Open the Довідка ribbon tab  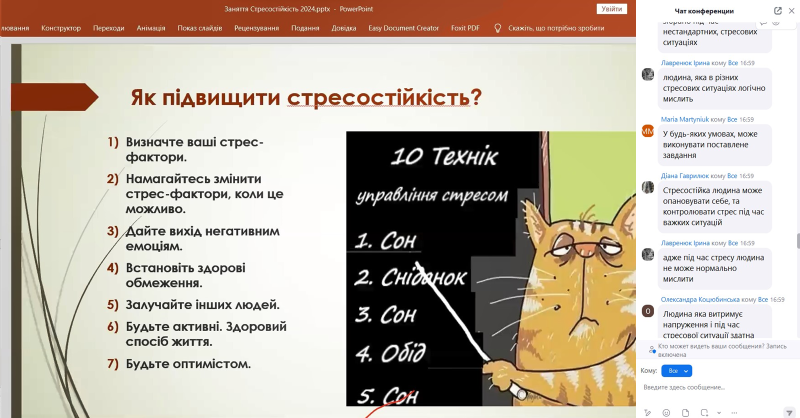pyautogui.click(x=344, y=28)
